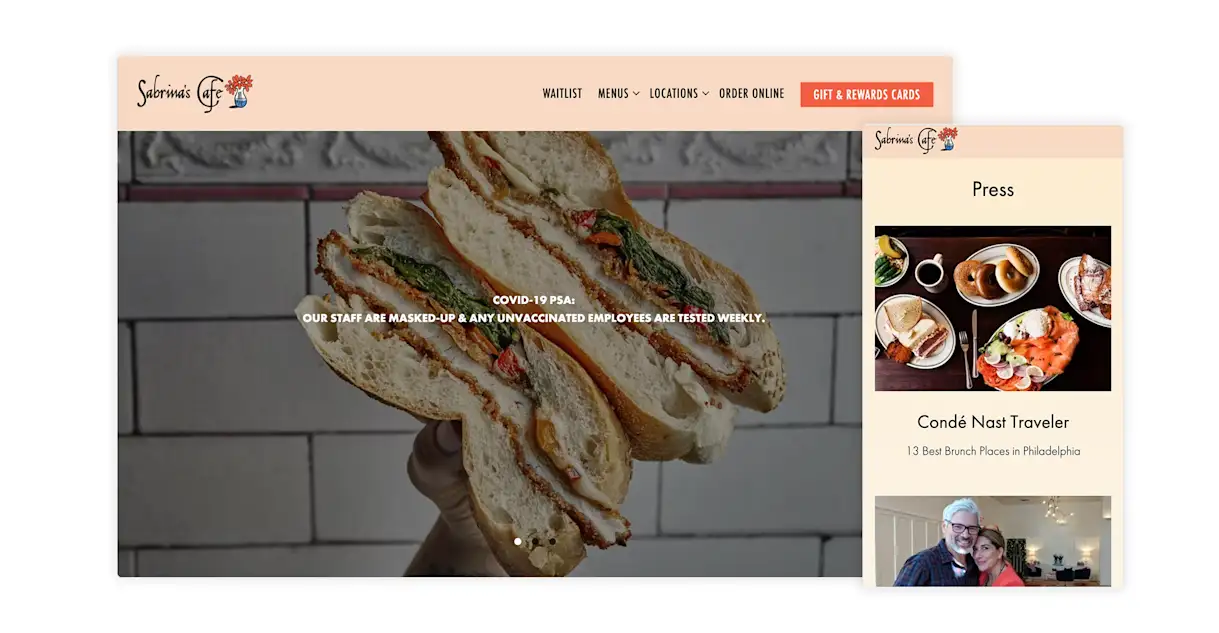
Task: Open the brunch plates press photo
Action: (993, 308)
